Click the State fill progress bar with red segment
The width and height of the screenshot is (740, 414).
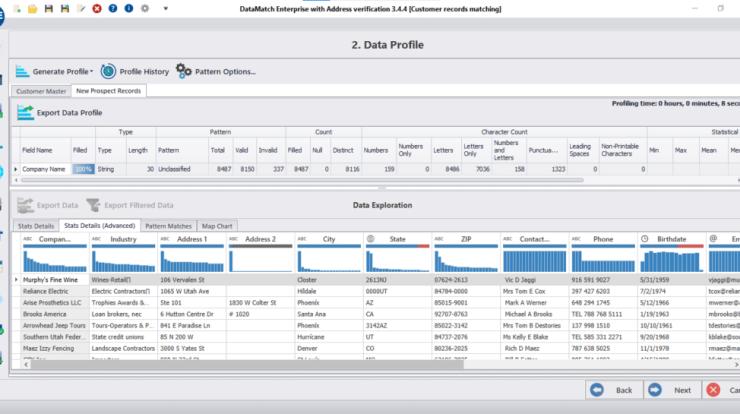[398, 246]
